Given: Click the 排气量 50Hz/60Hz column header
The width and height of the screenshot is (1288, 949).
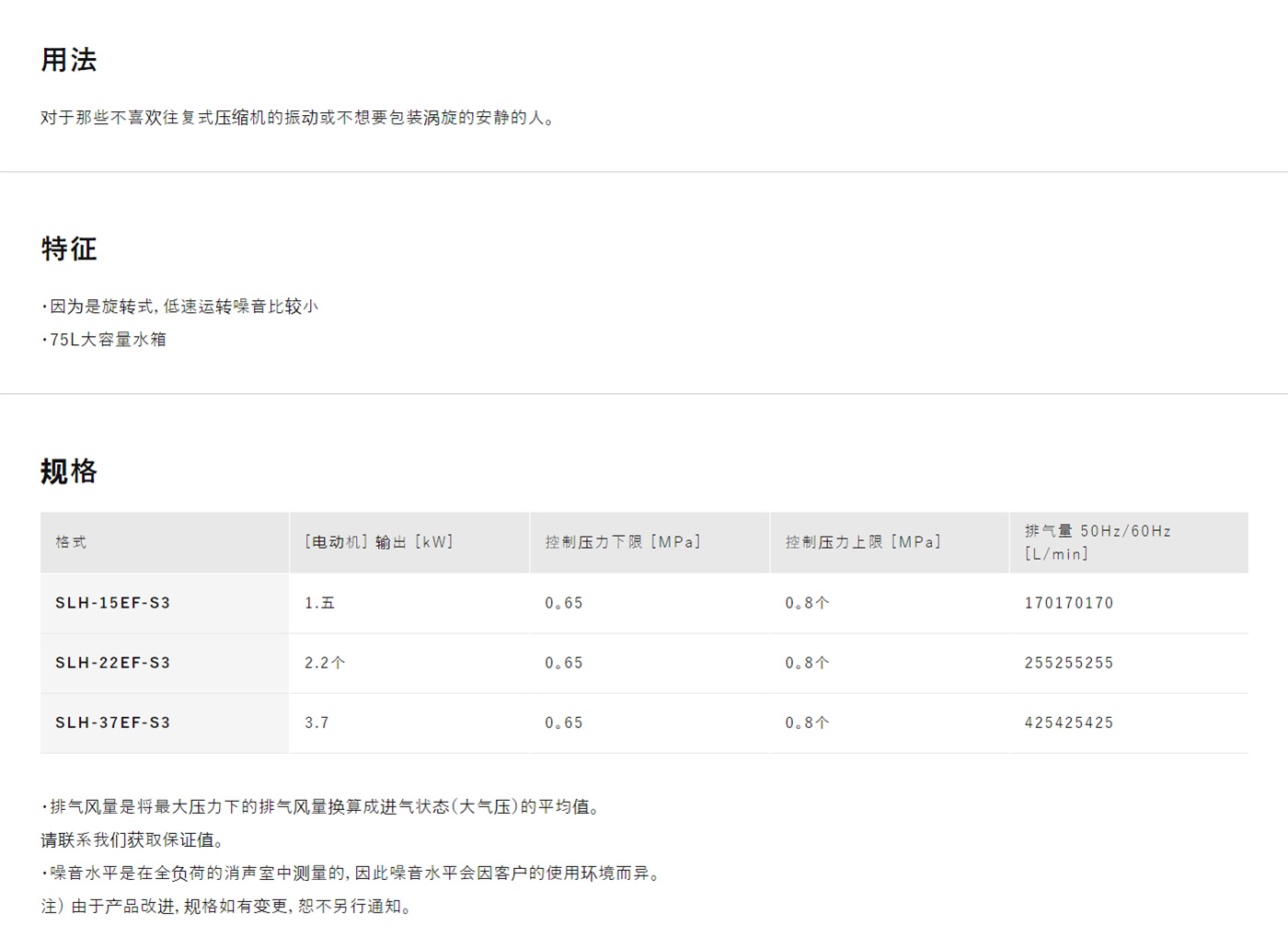Looking at the screenshot, I should click(1098, 542).
